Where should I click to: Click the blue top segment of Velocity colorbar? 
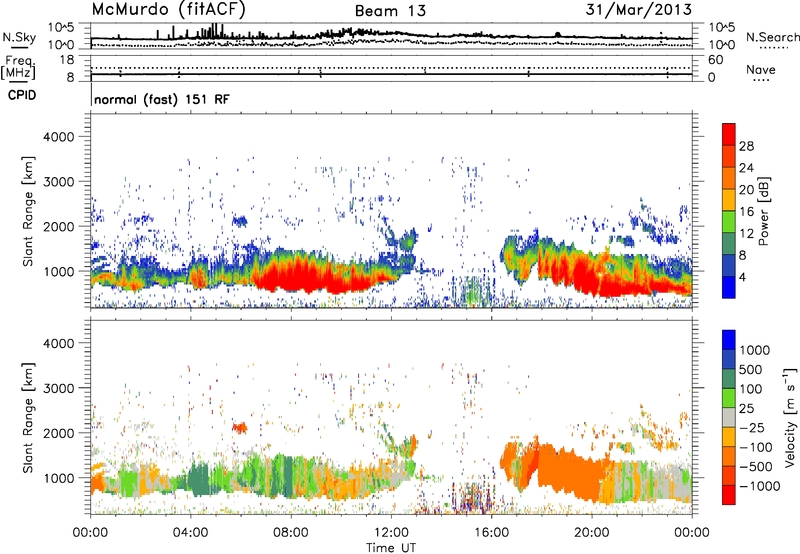click(729, 340)
